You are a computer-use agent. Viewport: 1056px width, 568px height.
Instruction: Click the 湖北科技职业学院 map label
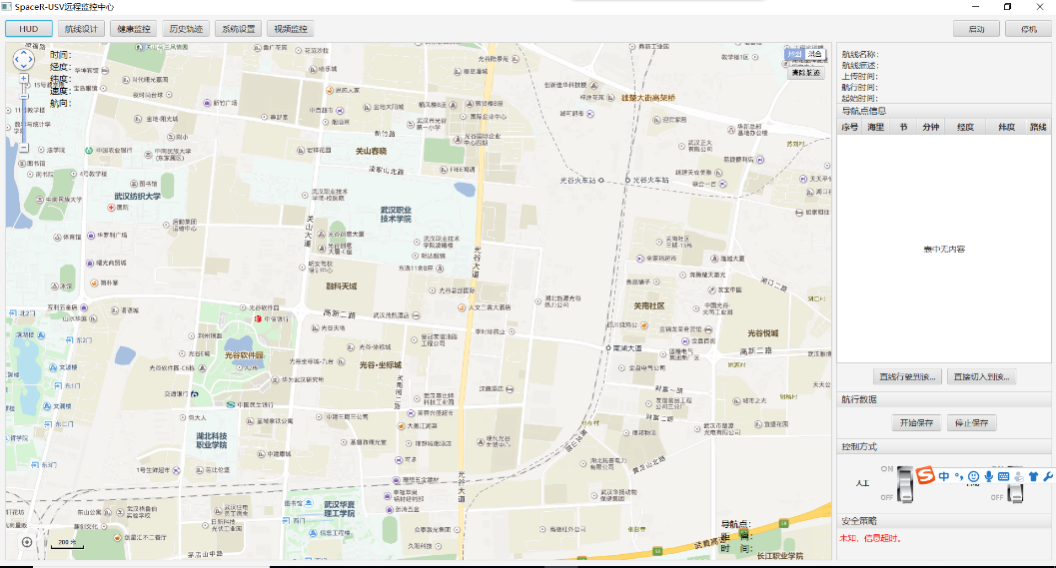[211, 441]
